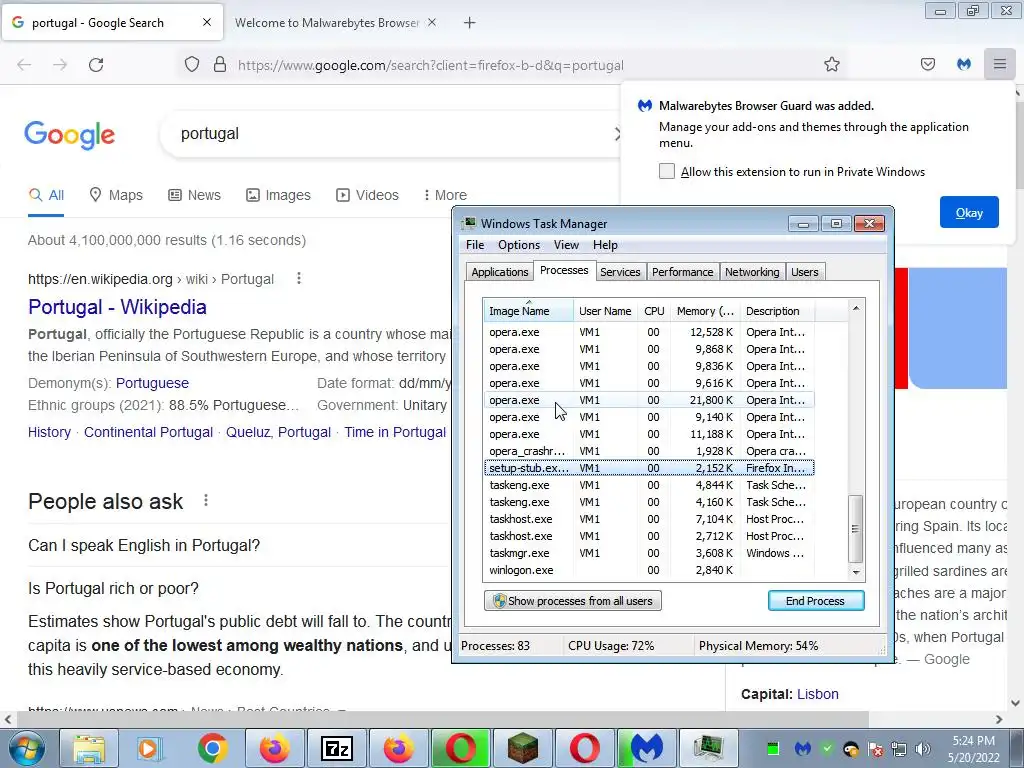Bookmark this page with the star icon

click(x=831, y=65)
